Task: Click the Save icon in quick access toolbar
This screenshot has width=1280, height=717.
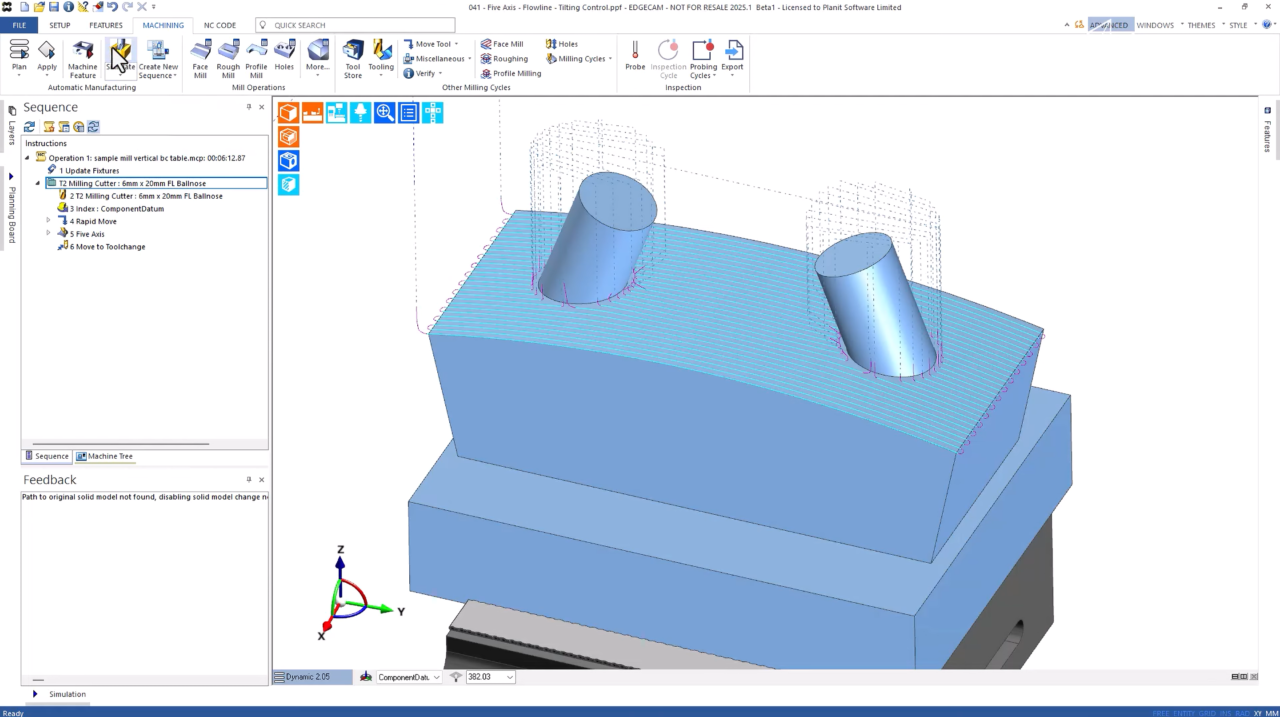Action: pos(54,7)
